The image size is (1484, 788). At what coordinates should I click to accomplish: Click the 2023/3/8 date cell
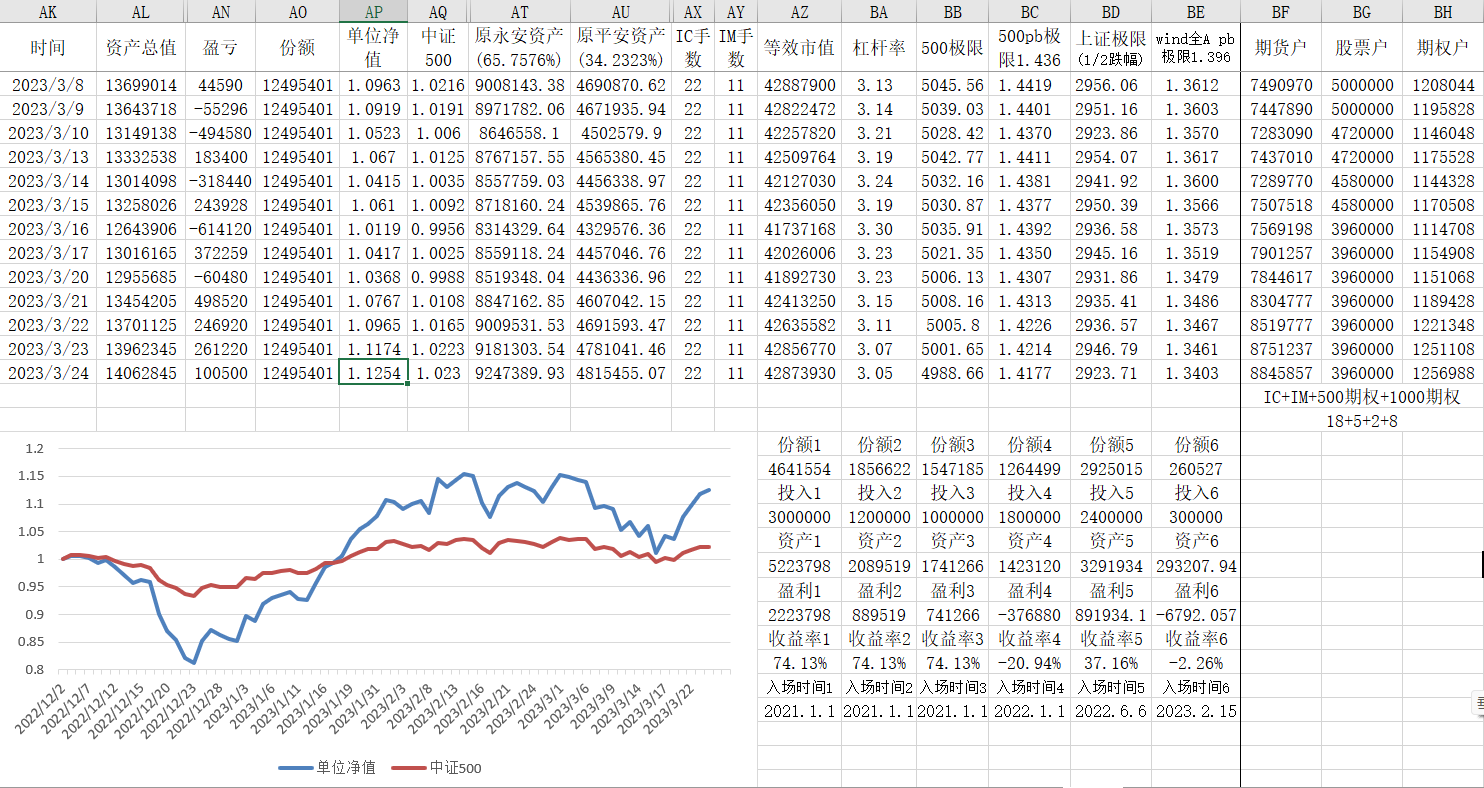click(48, 85)
